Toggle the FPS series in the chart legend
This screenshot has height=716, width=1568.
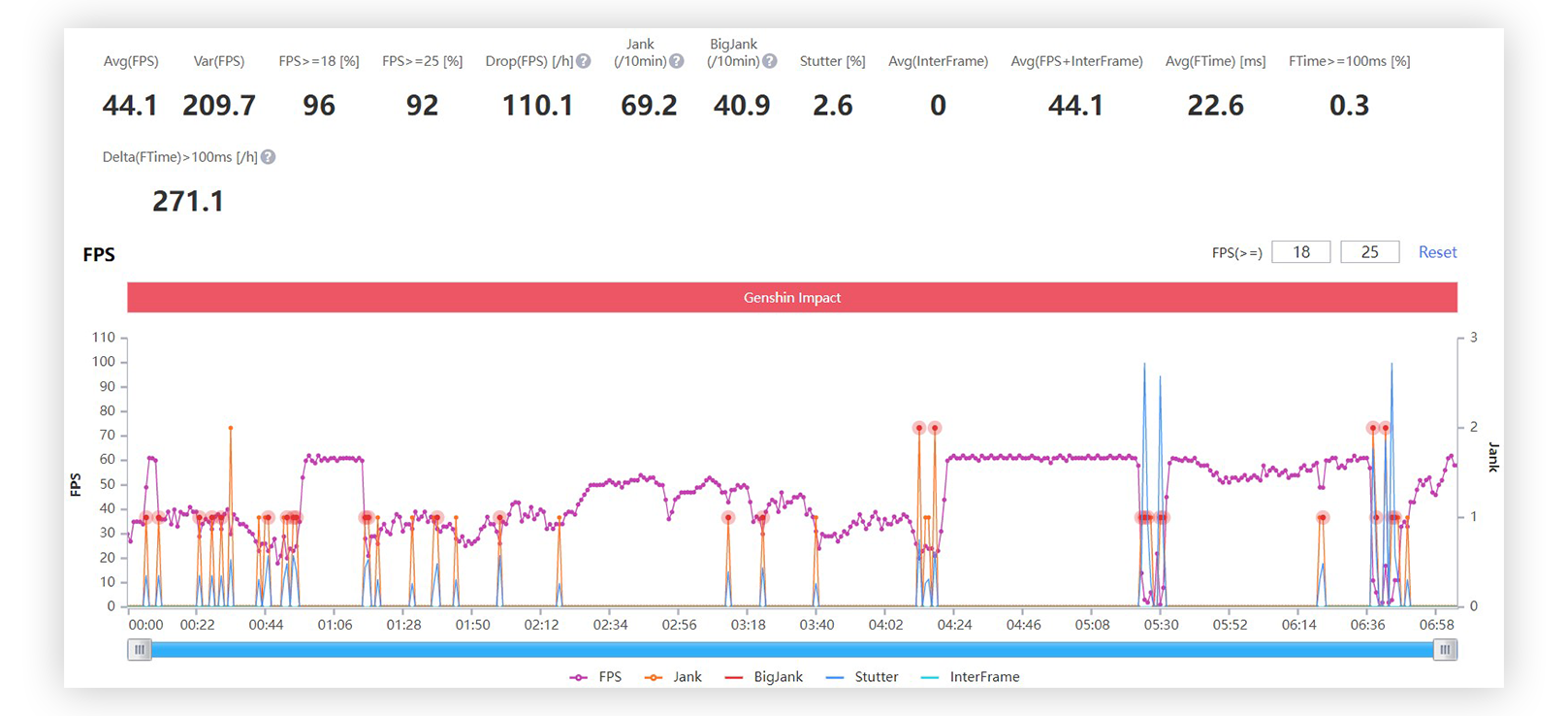[x=596, y=677]
